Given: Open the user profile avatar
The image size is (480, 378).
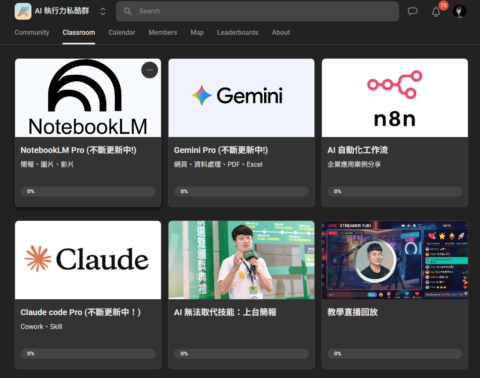Looking at the screenshot, I should pyautogui.click(x=459, y=11).
